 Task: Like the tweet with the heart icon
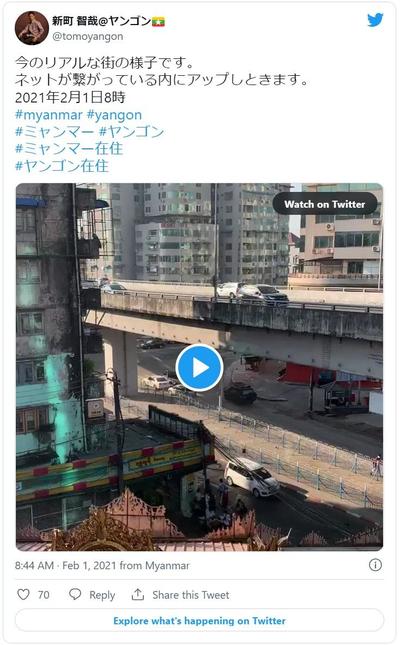pos(23,594)
